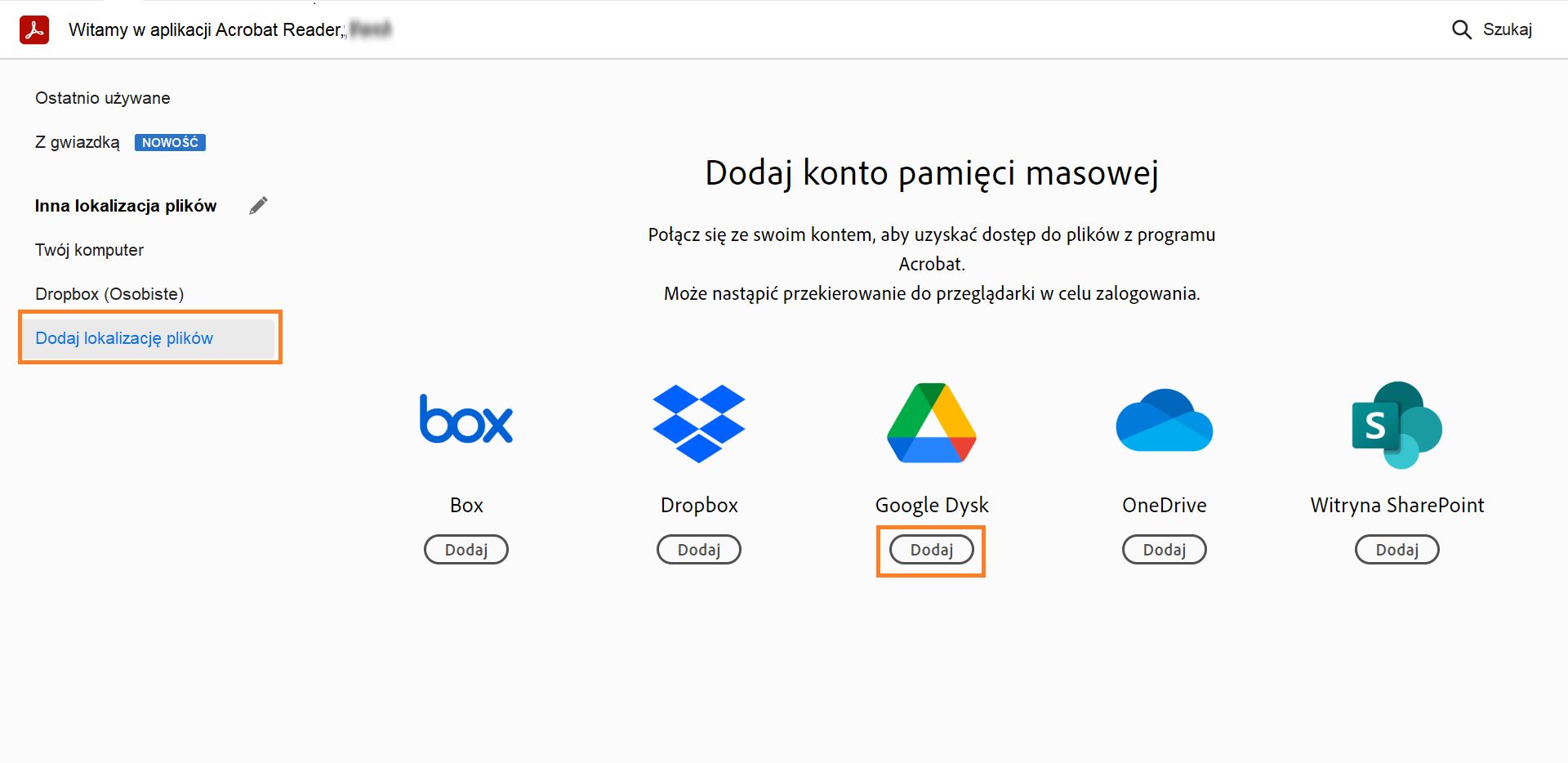Viewport: 1568px width, 763px height.
Task: Select Dodaj lokalizację plików
Action: click(123, 337)
